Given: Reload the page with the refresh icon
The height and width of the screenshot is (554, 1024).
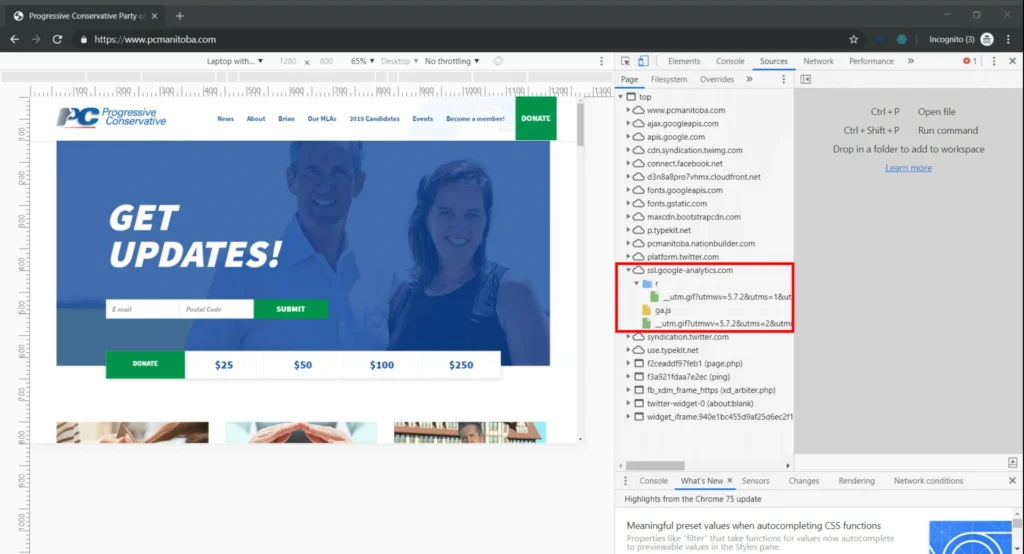Looking at the screenshot, I should tap(57, 39).
